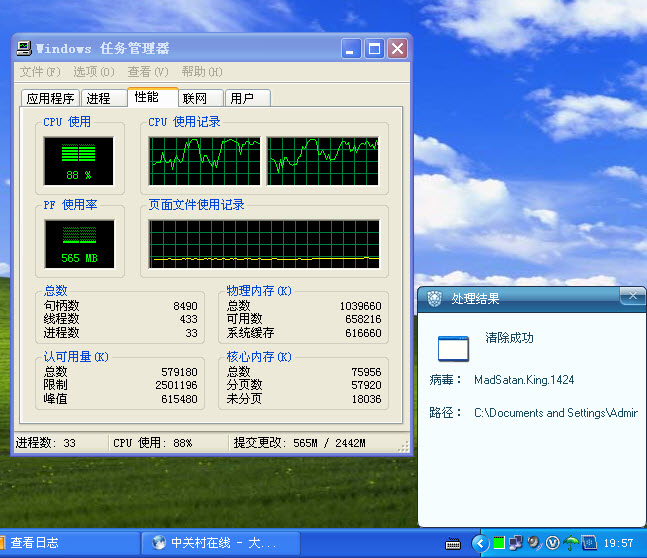Close the 处理结果 popup
Viewport: 647px width, 558px height.
click(x=633, y=296)
